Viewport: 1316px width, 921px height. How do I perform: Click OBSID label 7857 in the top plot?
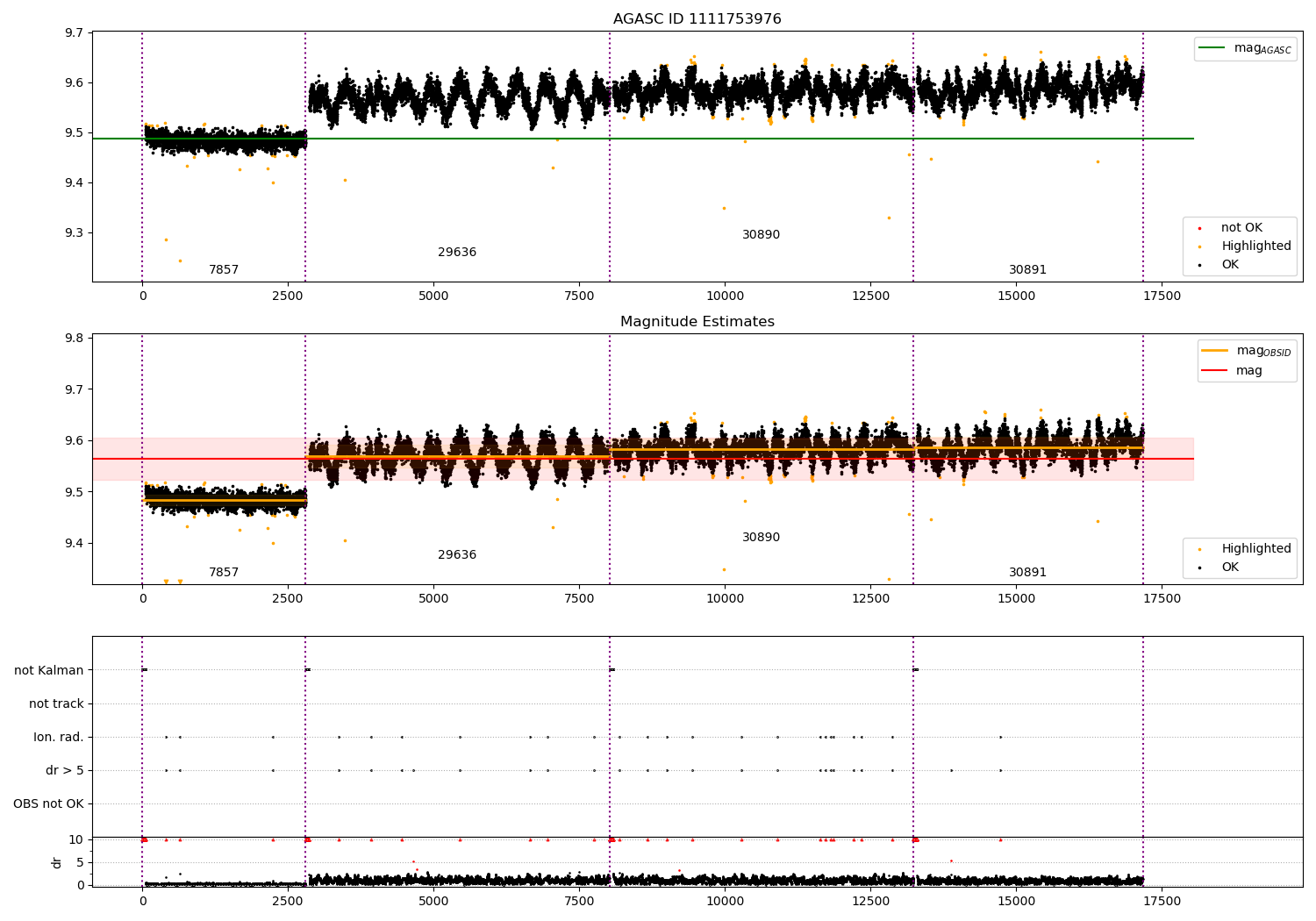click(x=224, y=270)
